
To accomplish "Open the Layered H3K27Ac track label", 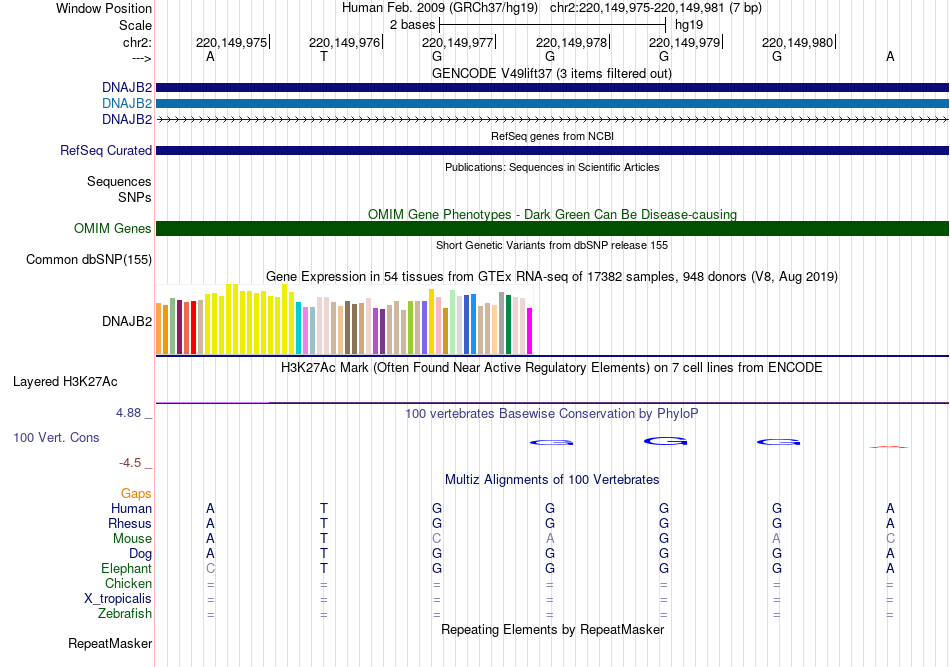I will [x=65, y=382].
